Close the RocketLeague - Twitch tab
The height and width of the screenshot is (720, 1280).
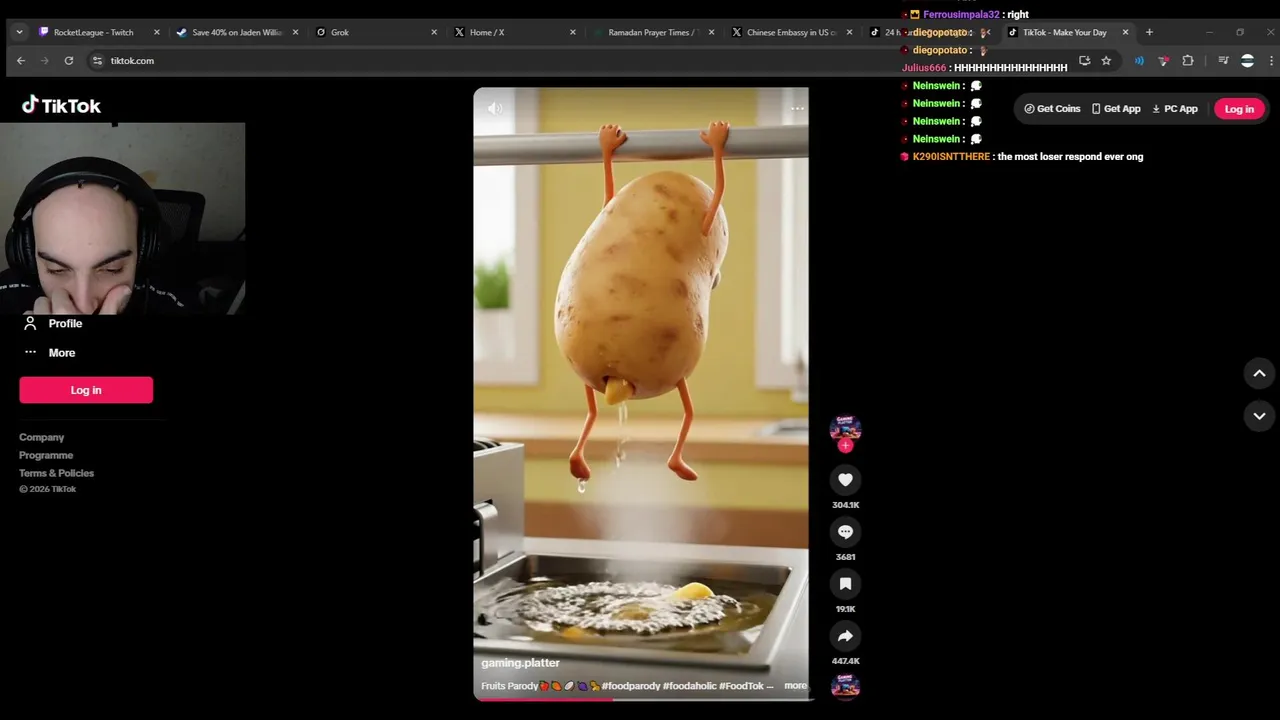[156, 32]
